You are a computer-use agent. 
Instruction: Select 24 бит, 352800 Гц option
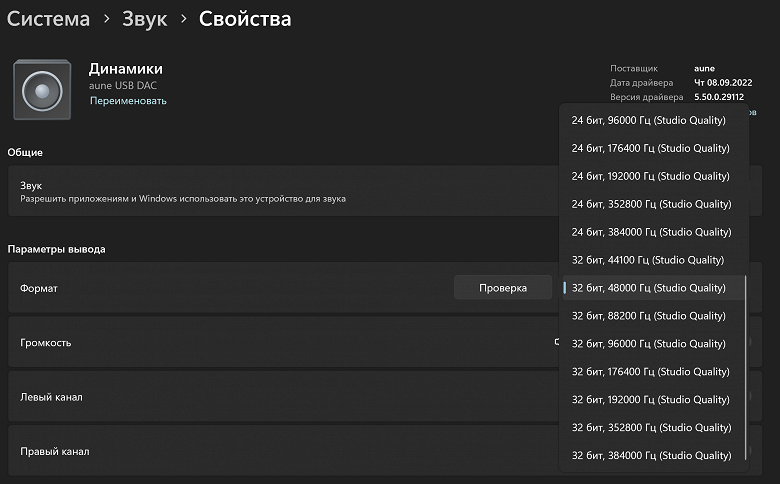[x=650, y=204]
